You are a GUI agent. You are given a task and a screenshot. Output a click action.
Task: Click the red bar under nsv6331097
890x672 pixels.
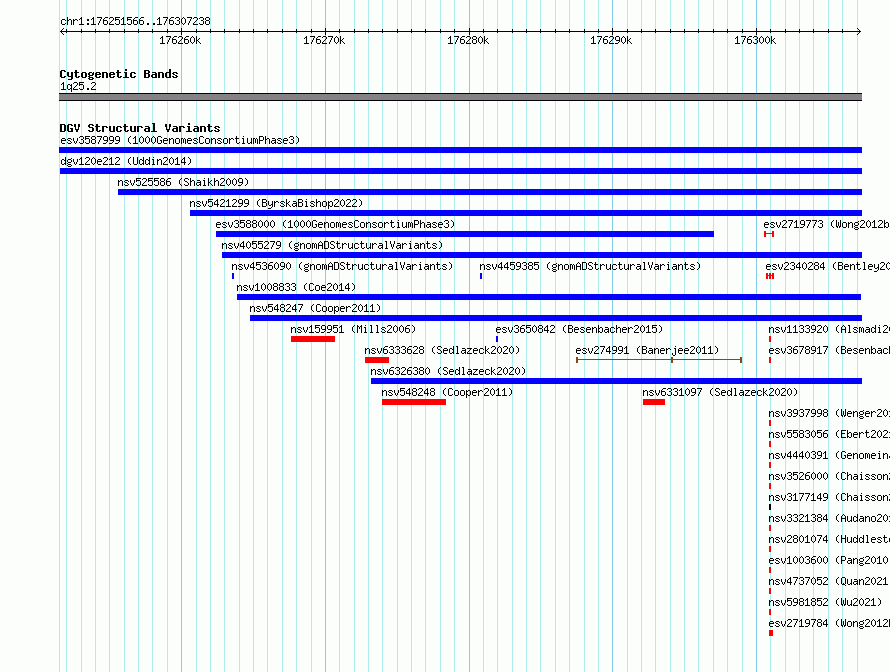tap(654, 402)
